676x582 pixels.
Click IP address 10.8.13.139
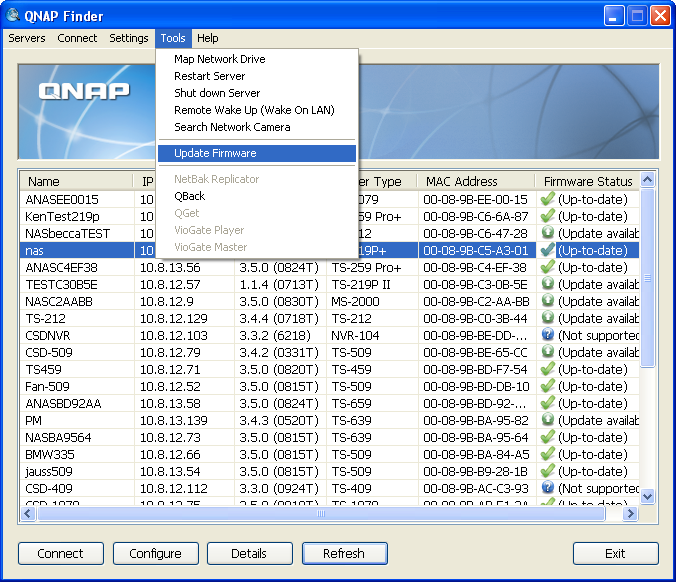point(174,420)
